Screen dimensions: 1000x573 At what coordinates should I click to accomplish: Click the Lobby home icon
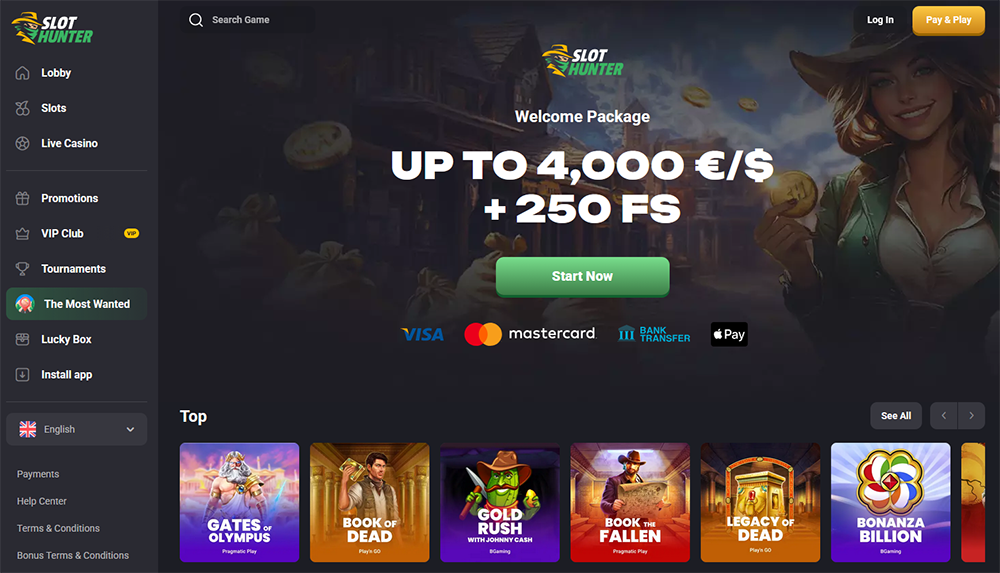tap(22, 73)
